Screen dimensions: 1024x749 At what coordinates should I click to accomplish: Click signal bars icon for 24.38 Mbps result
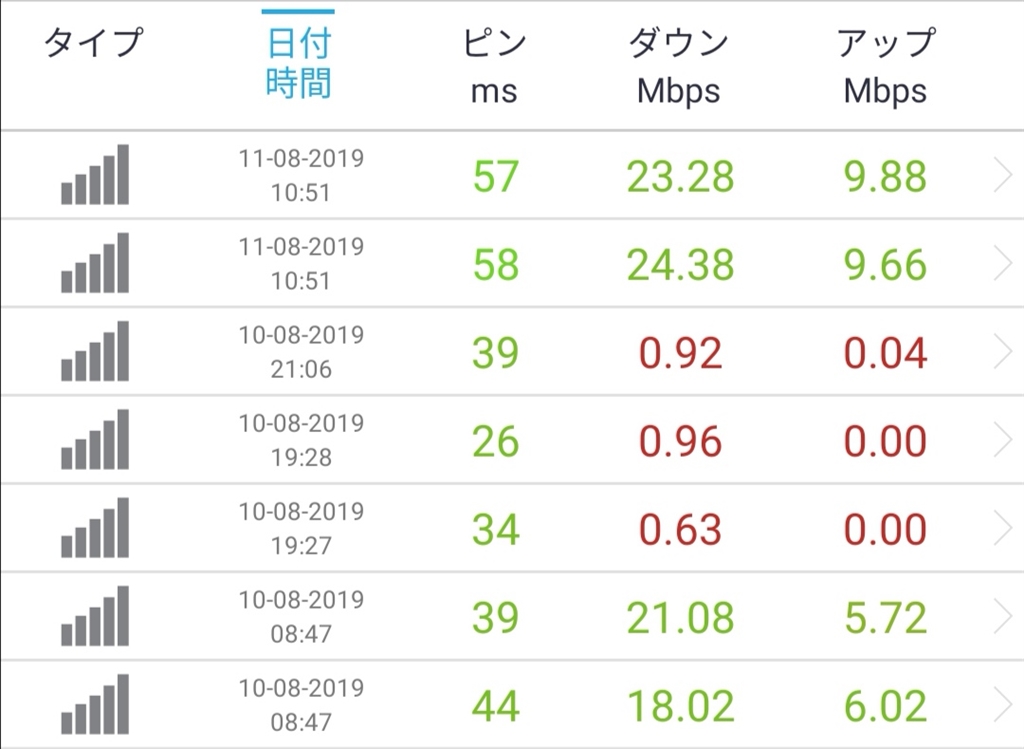pyautogui.click(x=95, y=264)
